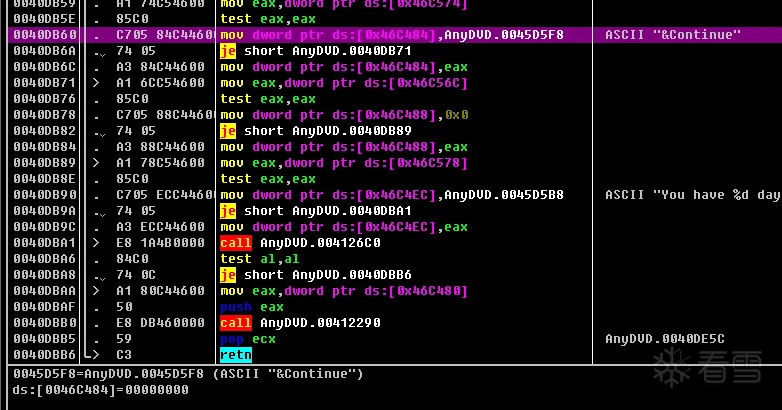Click address 0040DB82 in address column
The width and height of the screenshot is (782, 410).
45,131
